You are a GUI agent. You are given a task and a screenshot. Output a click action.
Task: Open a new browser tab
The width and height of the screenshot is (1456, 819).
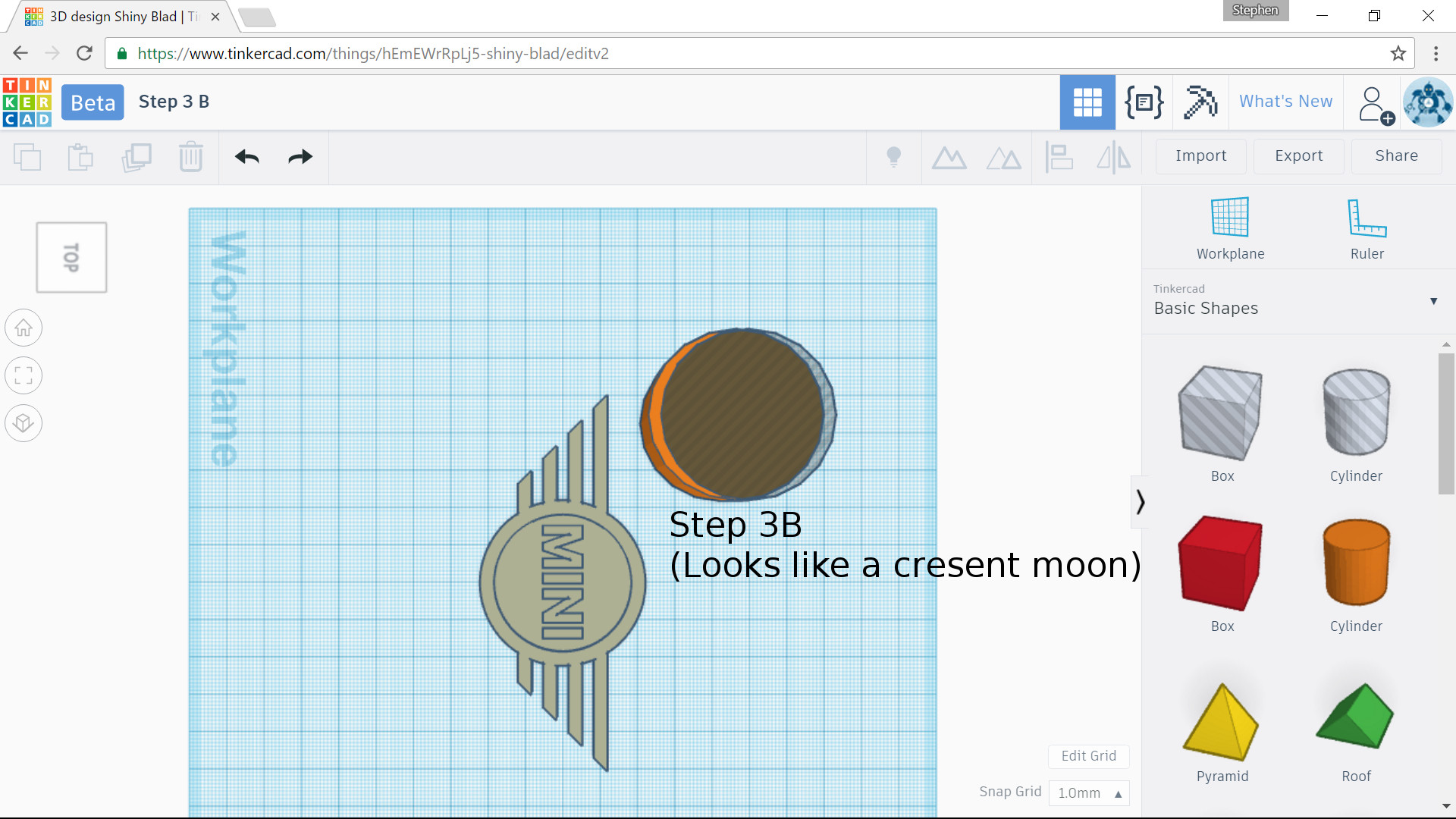click(257, 17)
